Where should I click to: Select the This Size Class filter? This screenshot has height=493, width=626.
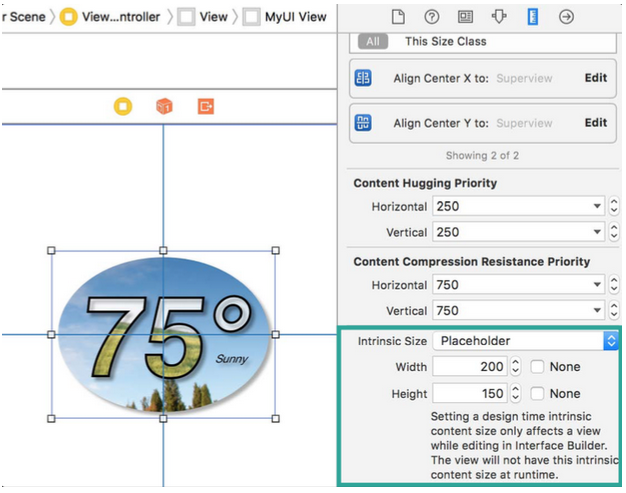[446, 42]
